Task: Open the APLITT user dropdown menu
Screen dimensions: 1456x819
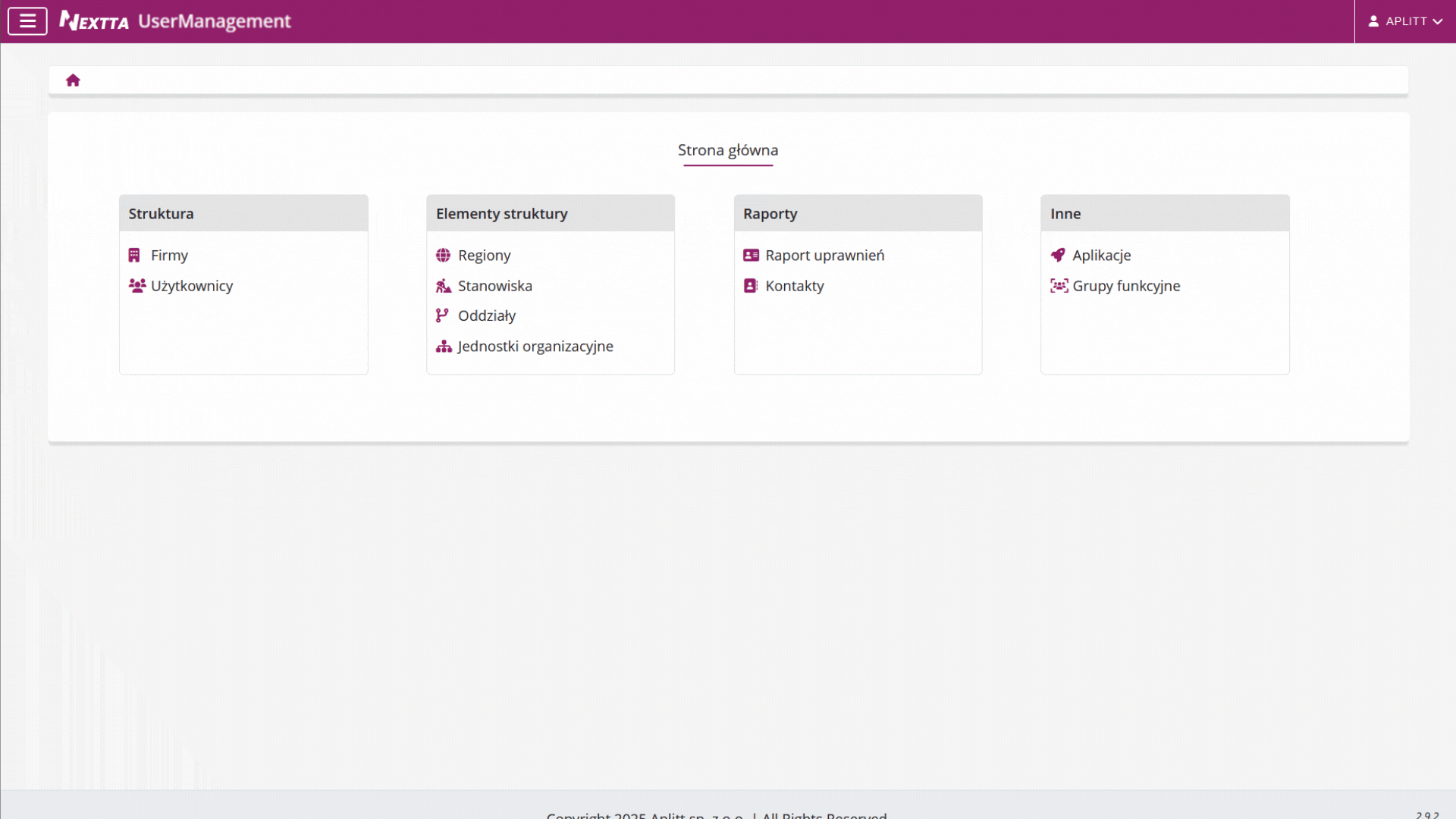Action: coord(1404,21)
